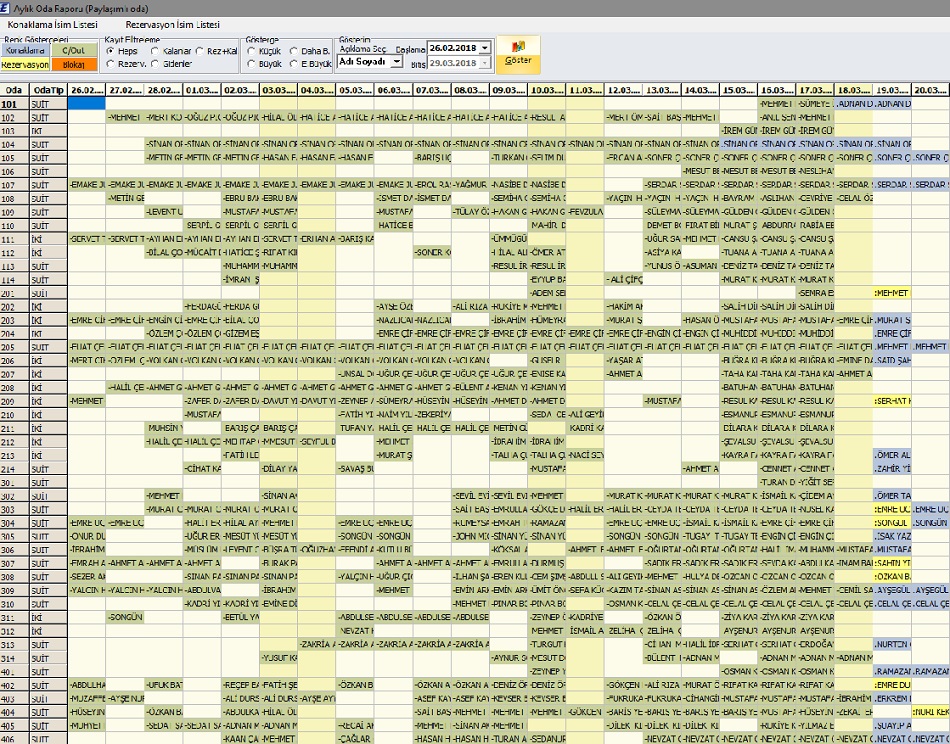
Task: Open Rezervasyon İsim Listesi menu
Action: (x=173, y=25)
